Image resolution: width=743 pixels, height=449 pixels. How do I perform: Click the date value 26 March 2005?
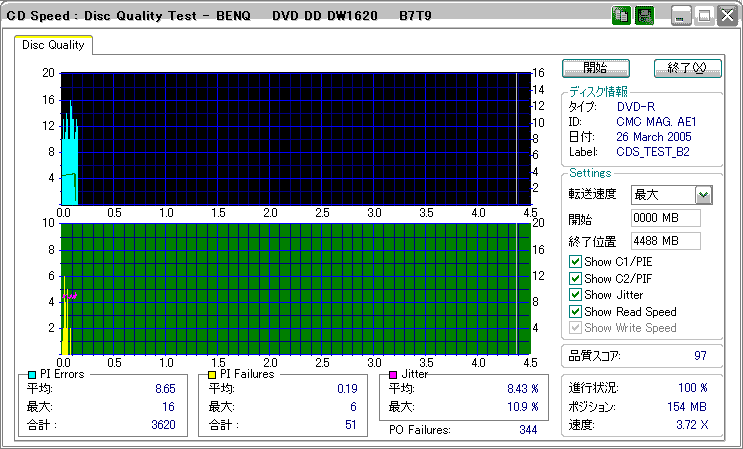pyautogui.click(x=653, y=137)
